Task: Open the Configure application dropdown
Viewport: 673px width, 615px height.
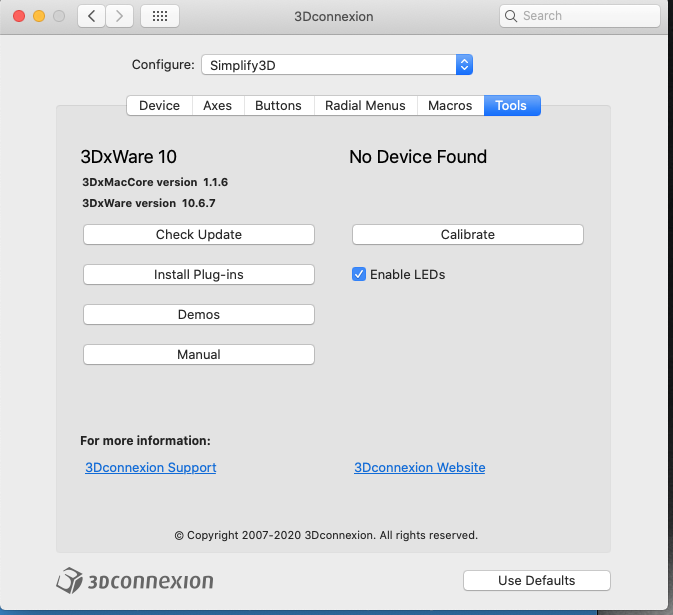Action: pos(337,65)
